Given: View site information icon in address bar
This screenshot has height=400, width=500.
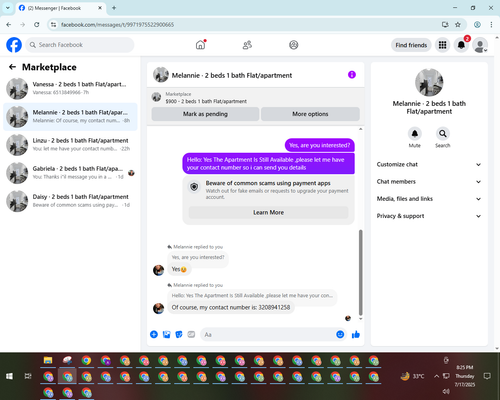Looking at the screenshot, I should click(x=53, y=25).
